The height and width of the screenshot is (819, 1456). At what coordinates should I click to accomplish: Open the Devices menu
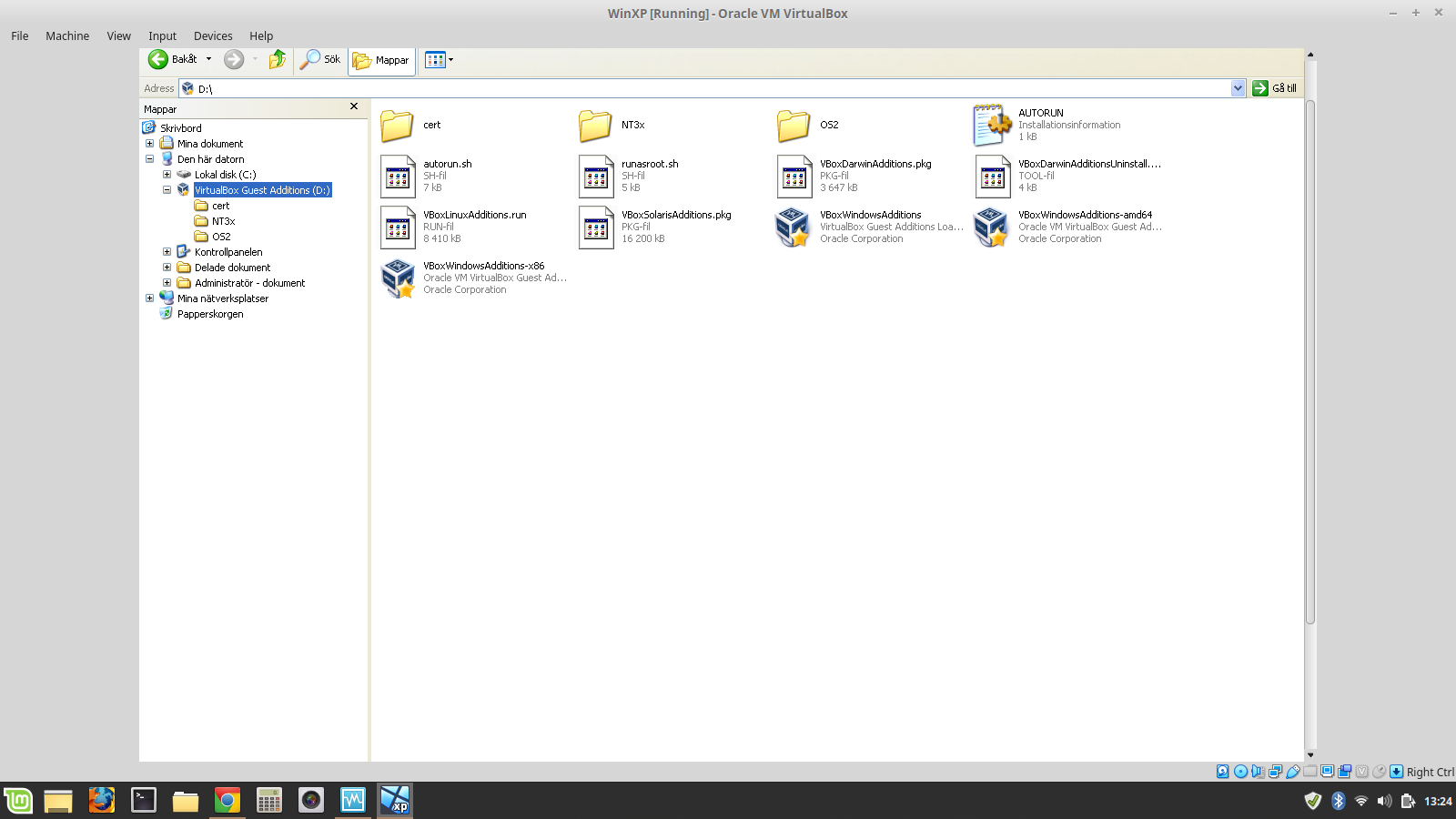[213, 36]
